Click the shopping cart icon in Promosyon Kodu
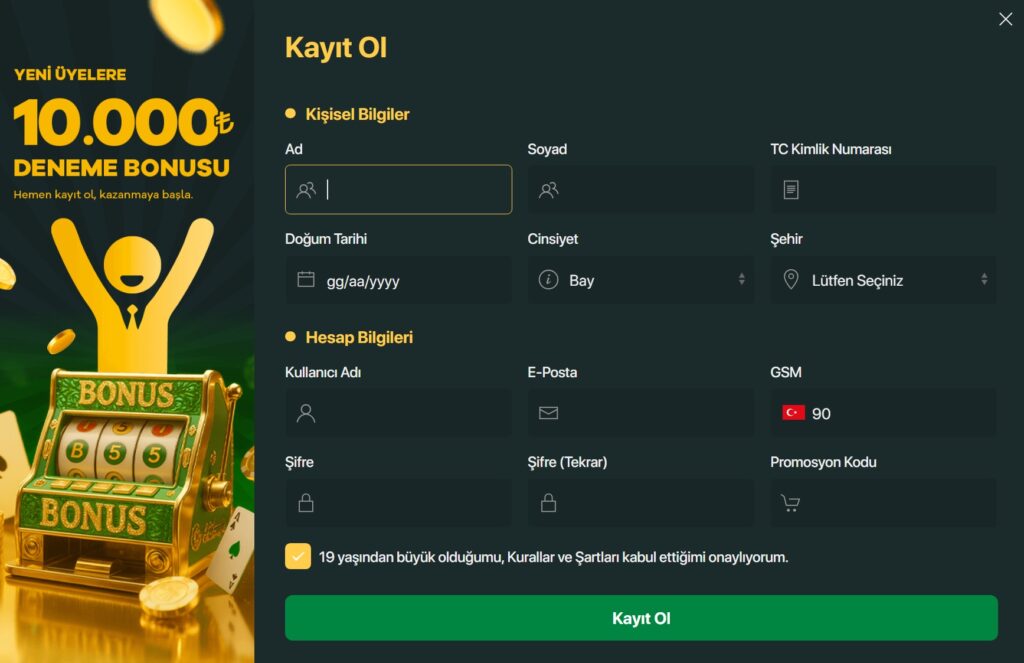Image resolution: width=1024 pixels, height=663 pixels. [x=791, y=503]
